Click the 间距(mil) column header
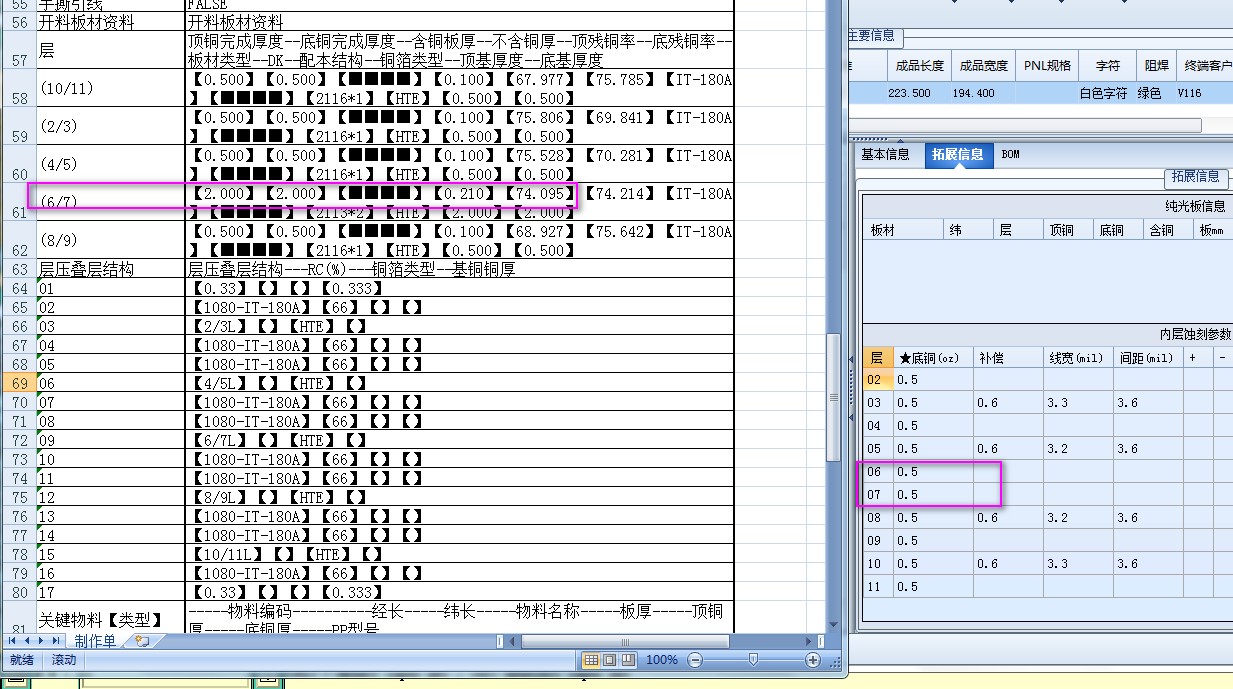The image size is (1233, 689). click(x=1148, y=358)
